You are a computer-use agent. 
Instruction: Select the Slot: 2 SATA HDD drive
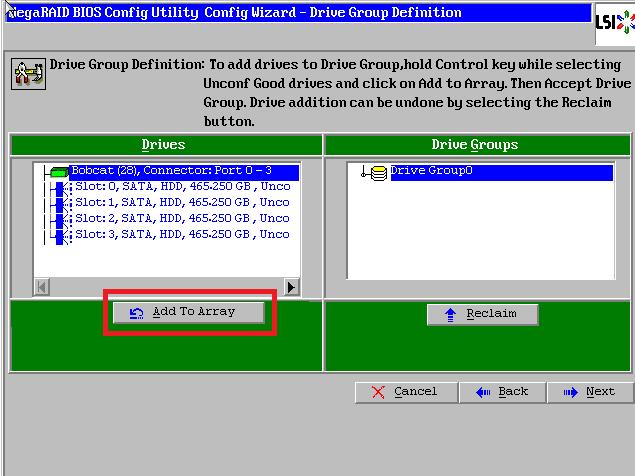coord(183,218)
